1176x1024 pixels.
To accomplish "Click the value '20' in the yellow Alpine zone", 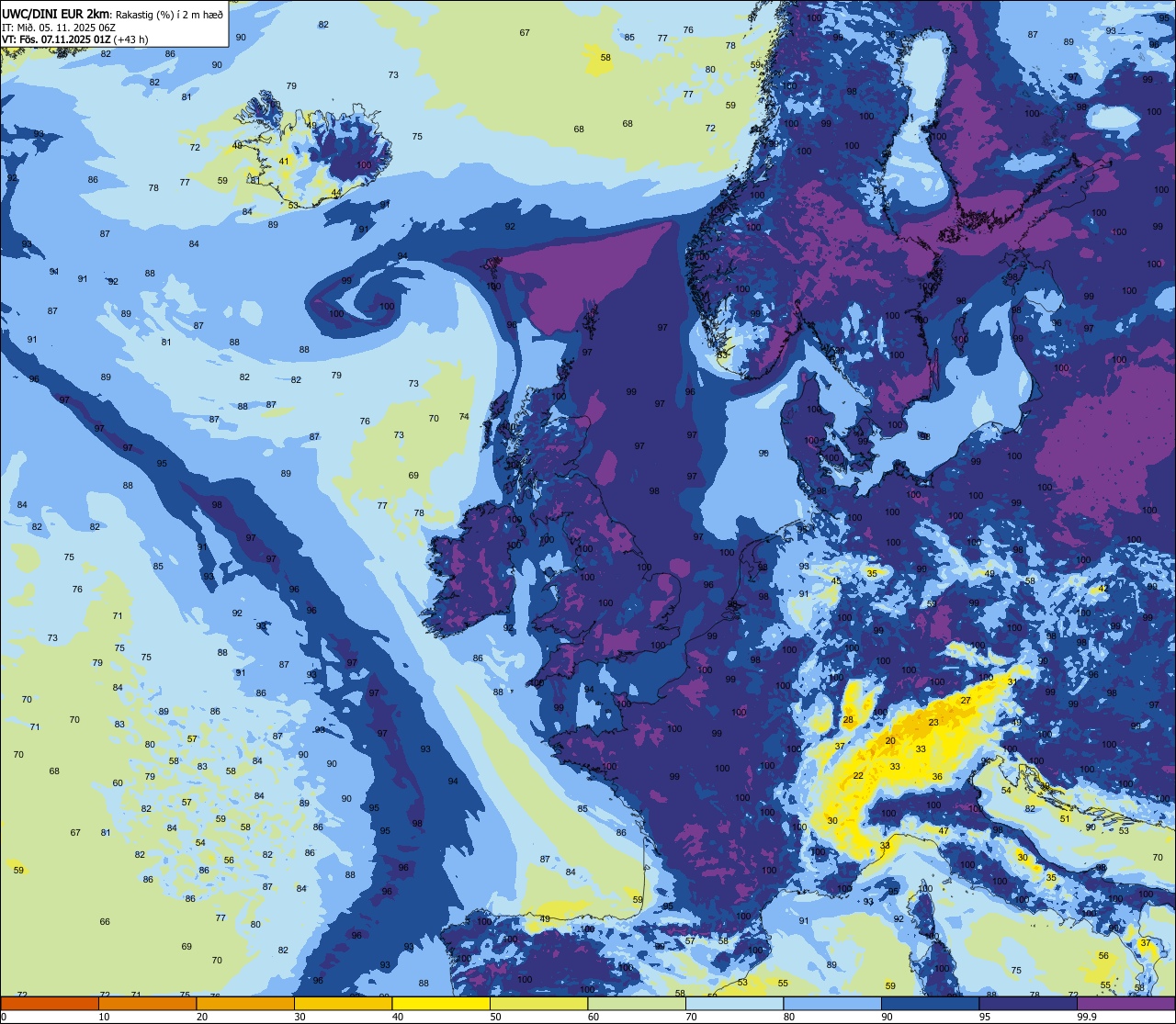I will (890, 741).
